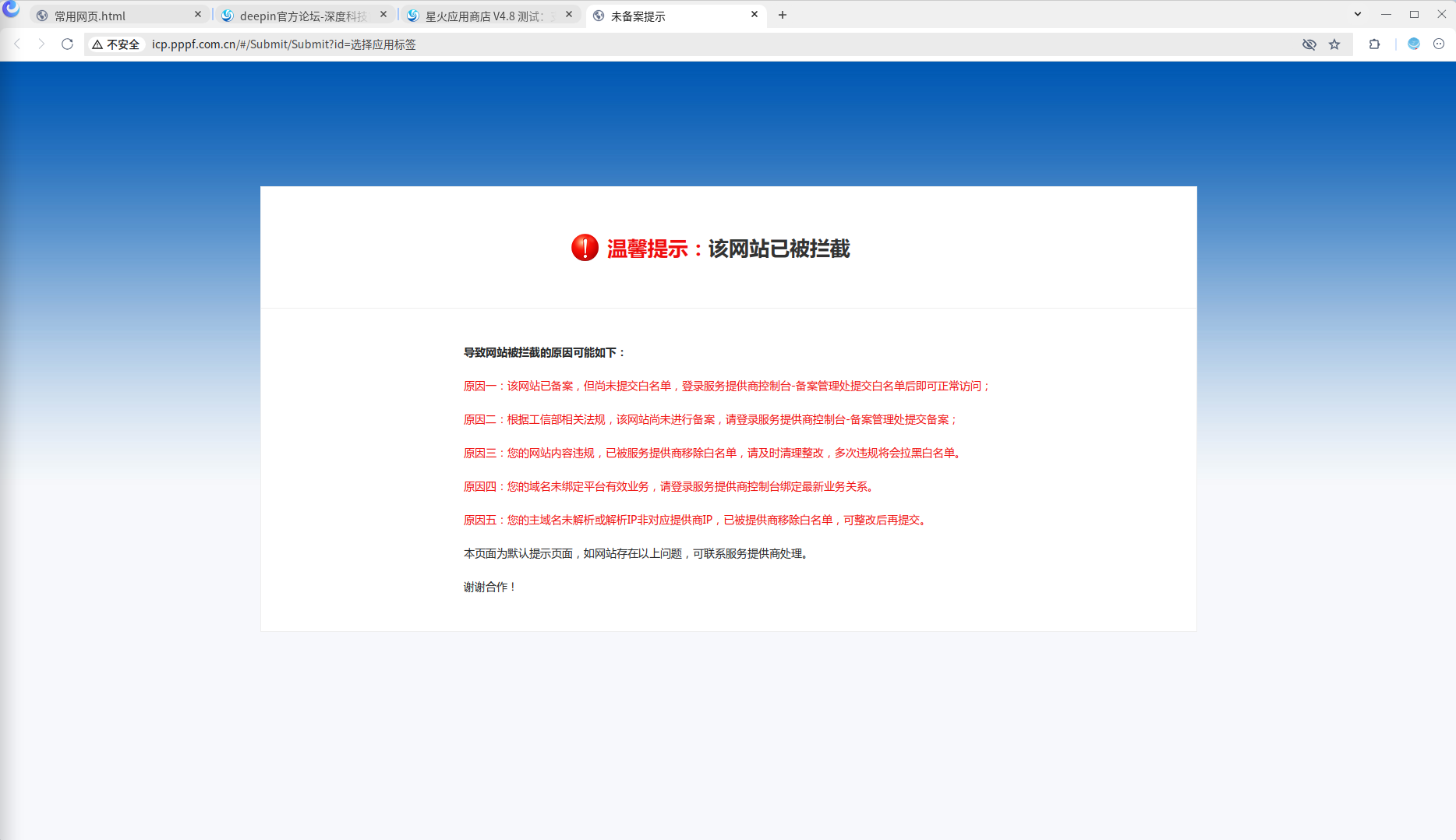Click the red exclamation warning icon
This screenshot has width=1456, height=840.
click(585, 248)
